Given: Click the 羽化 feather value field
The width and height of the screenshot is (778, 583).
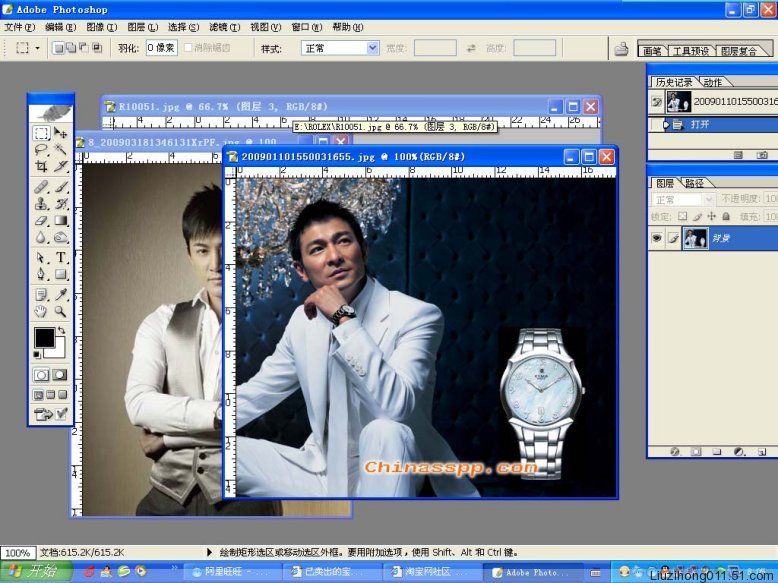Looking at the screenshot, I should click(162, 48).
